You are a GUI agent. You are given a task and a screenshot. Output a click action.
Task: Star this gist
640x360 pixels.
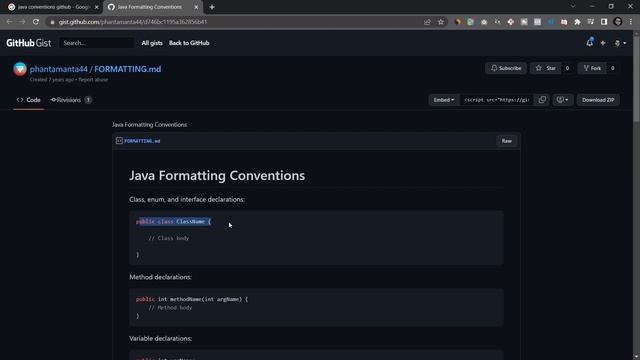546,68
